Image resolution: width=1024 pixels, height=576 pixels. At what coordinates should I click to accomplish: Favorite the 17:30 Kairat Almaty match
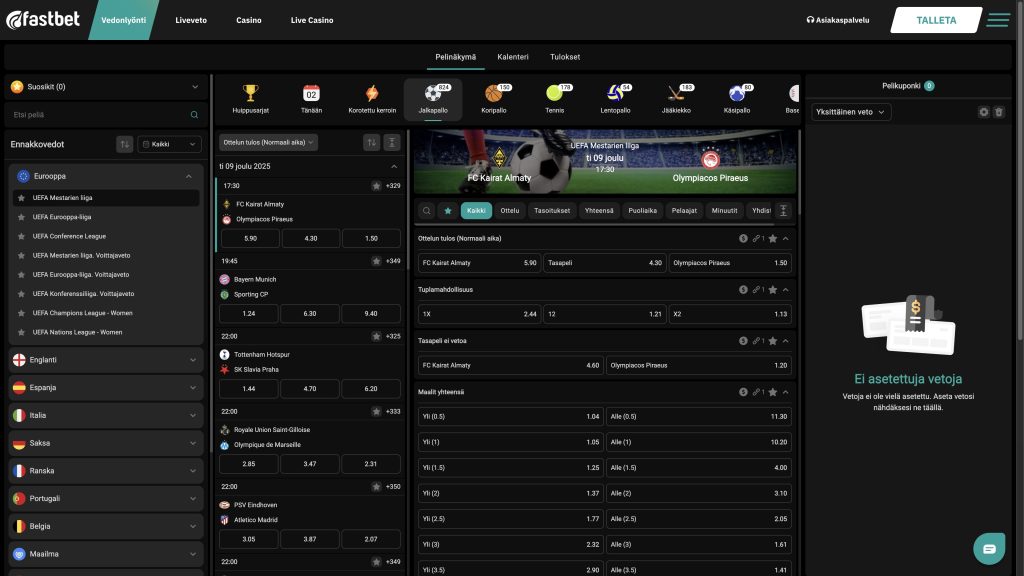point(376,186)
